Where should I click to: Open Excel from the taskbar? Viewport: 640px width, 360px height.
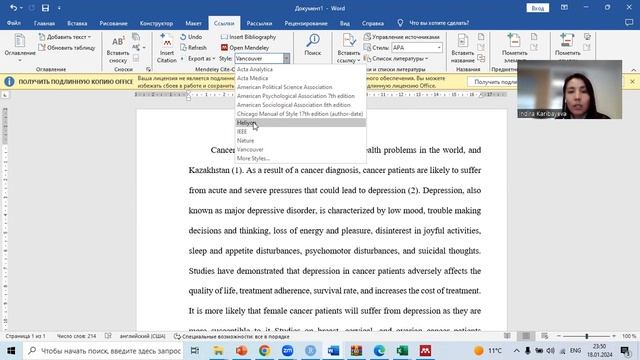402,350
